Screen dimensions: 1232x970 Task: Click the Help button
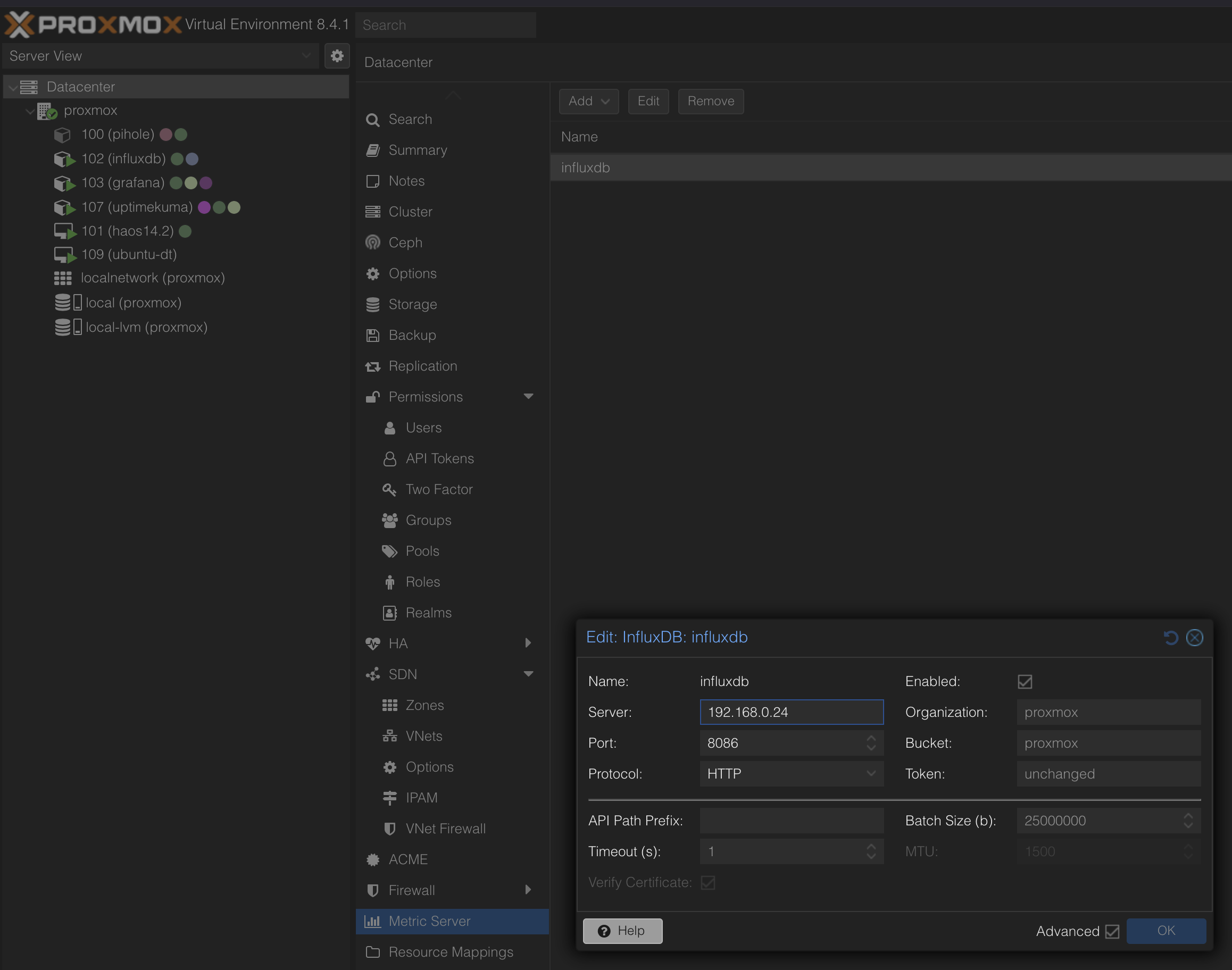coord(622,931)
